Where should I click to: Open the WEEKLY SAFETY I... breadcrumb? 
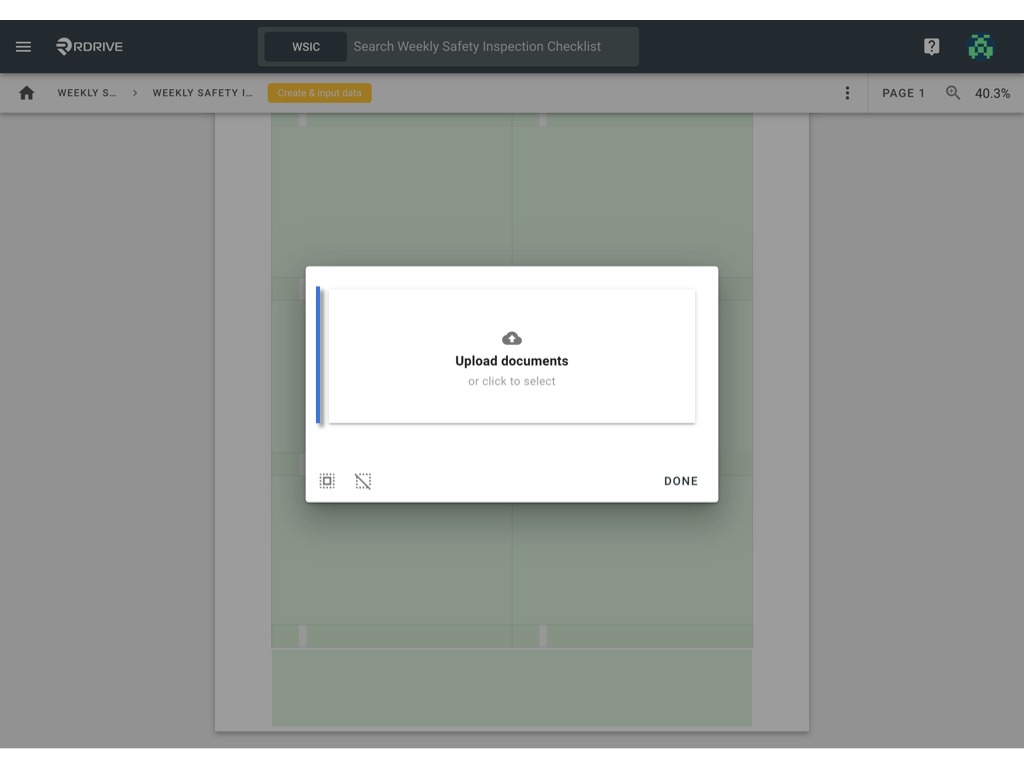coord(202,93)
